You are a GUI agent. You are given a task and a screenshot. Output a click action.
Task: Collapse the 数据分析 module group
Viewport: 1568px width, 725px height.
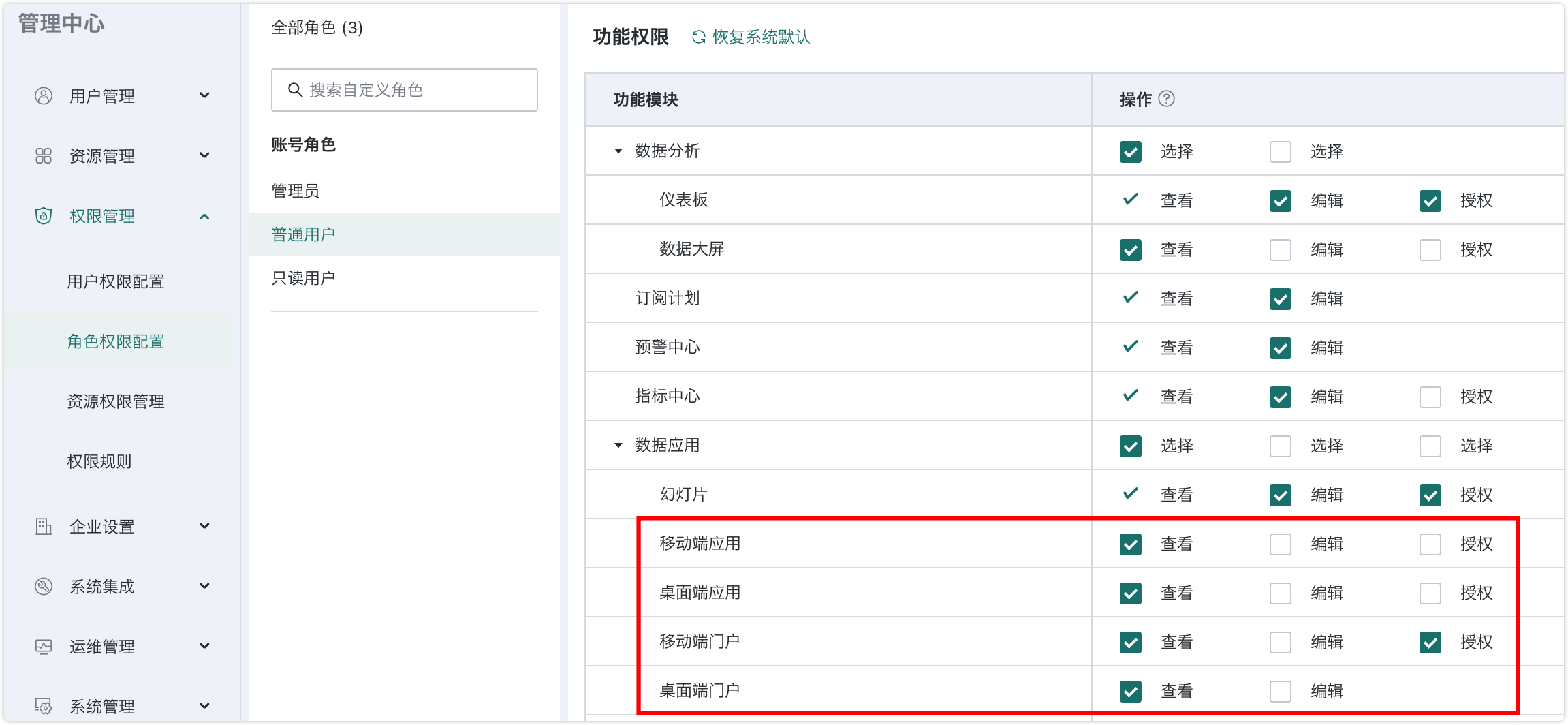618,151
